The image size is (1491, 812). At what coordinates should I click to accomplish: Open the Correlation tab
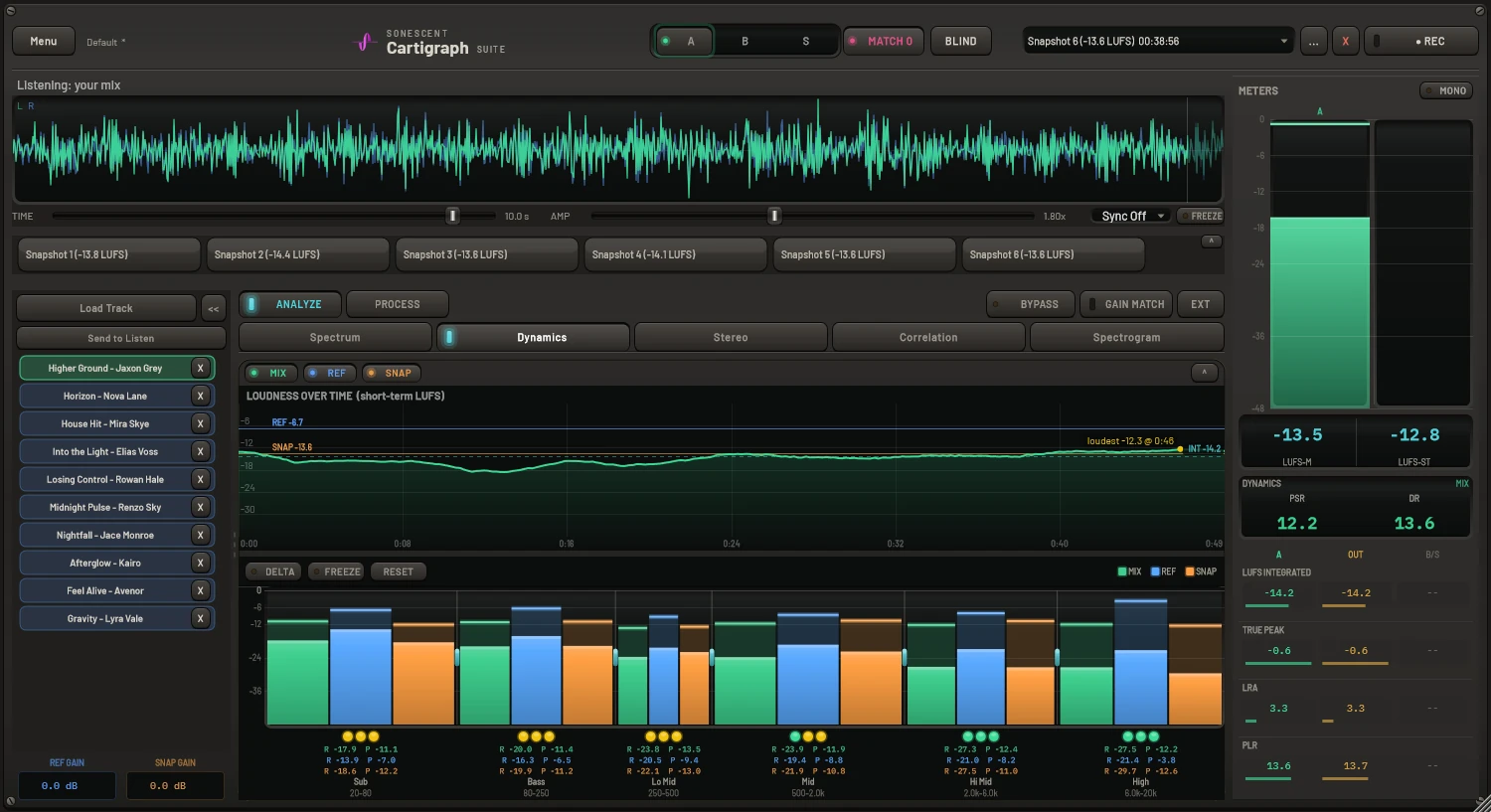click(x=928, y=337)
